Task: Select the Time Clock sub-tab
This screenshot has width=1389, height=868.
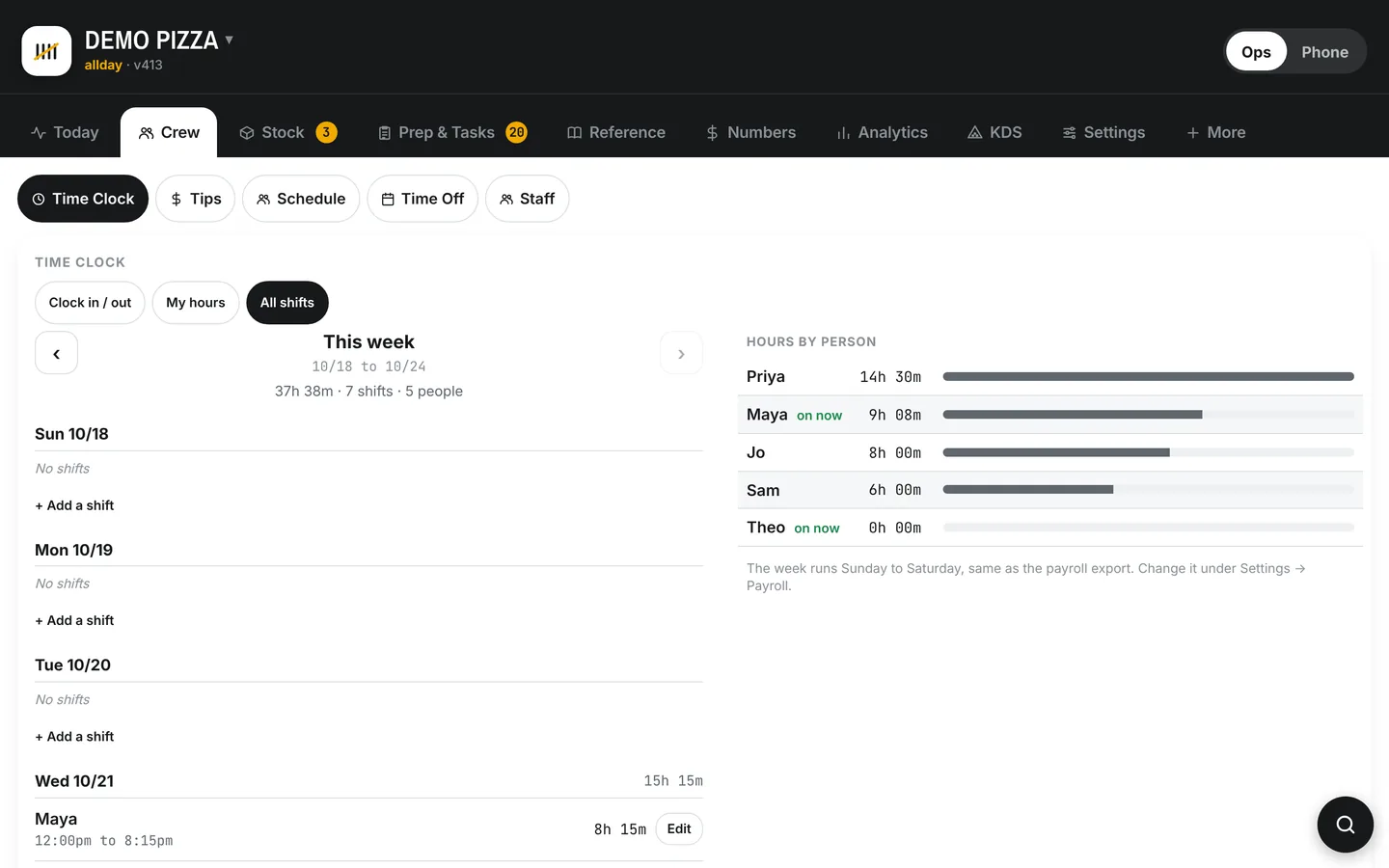Action: [83, 199]
